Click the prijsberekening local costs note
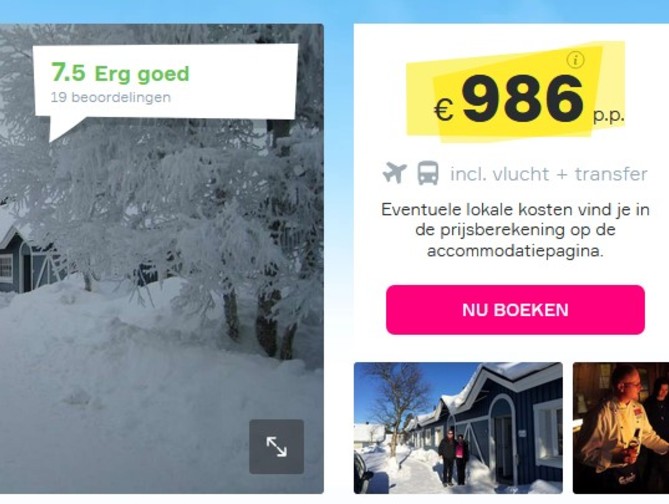The height and width of the screenshot is (504, 669). pyautogui.click(x=515, y=230)
